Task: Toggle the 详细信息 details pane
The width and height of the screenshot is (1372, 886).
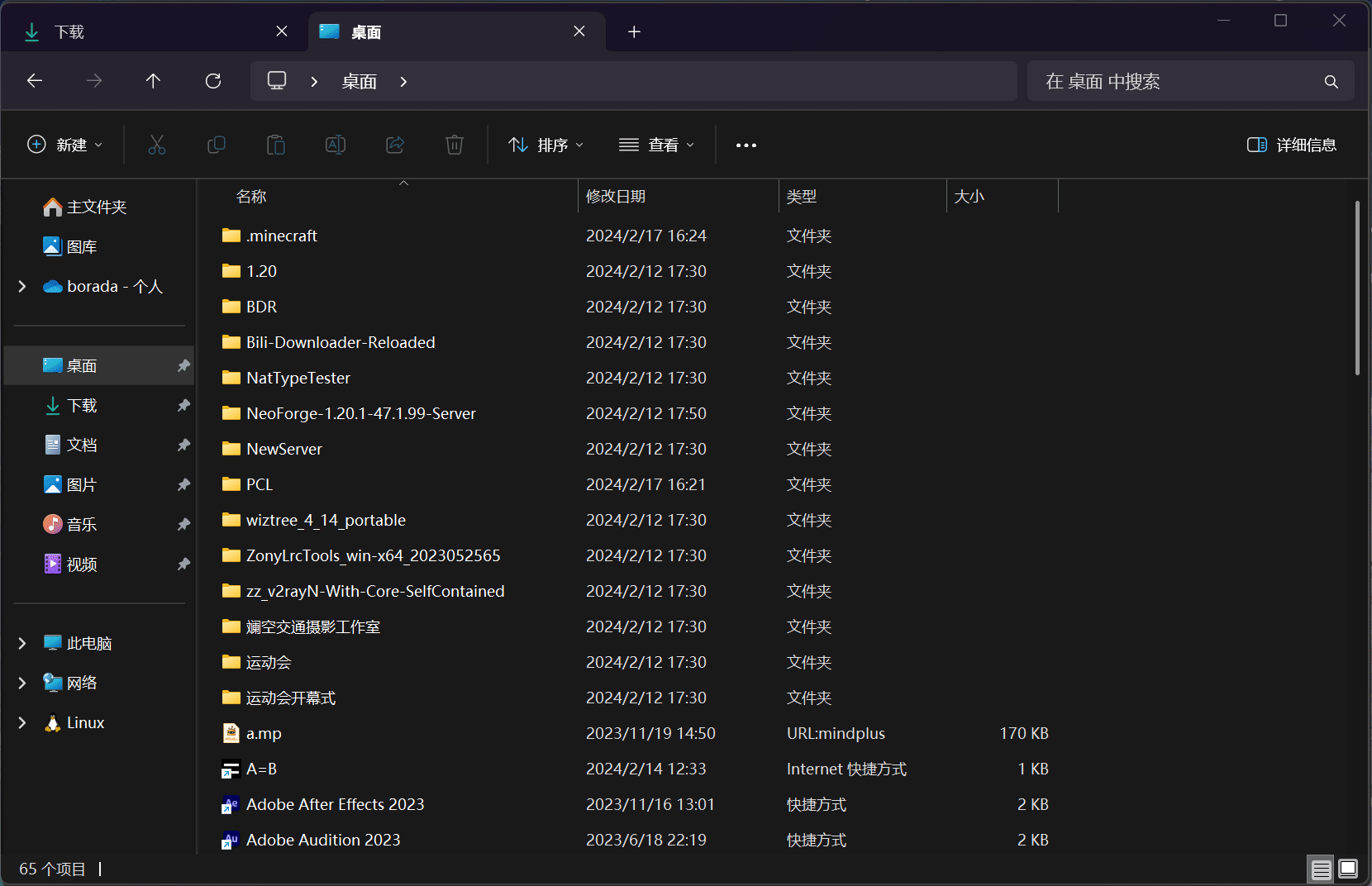Action: tap(1291, 145)
